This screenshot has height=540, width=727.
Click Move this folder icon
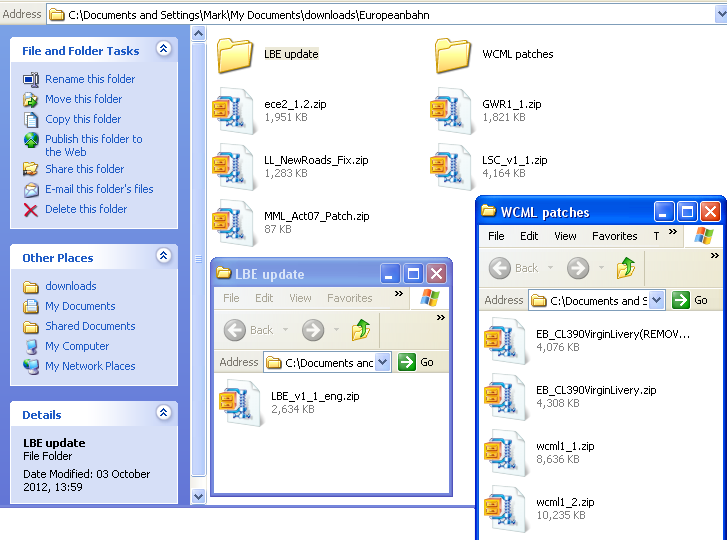tap(31, 99)
